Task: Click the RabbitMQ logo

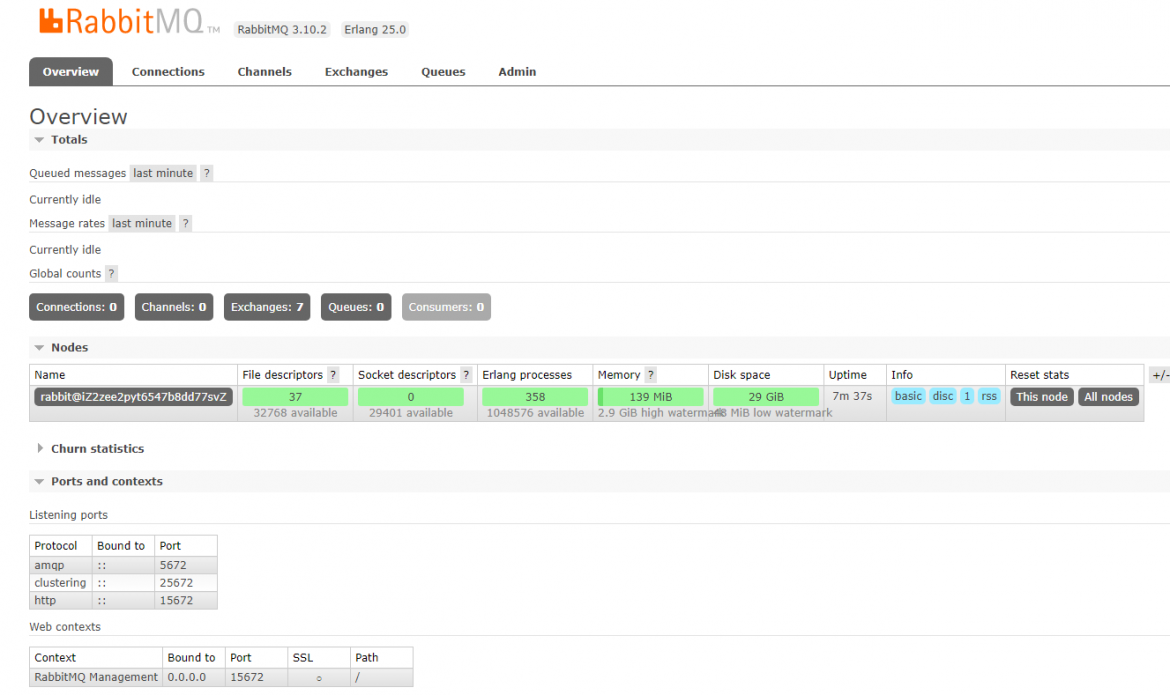Action: [x=129, y=21]
